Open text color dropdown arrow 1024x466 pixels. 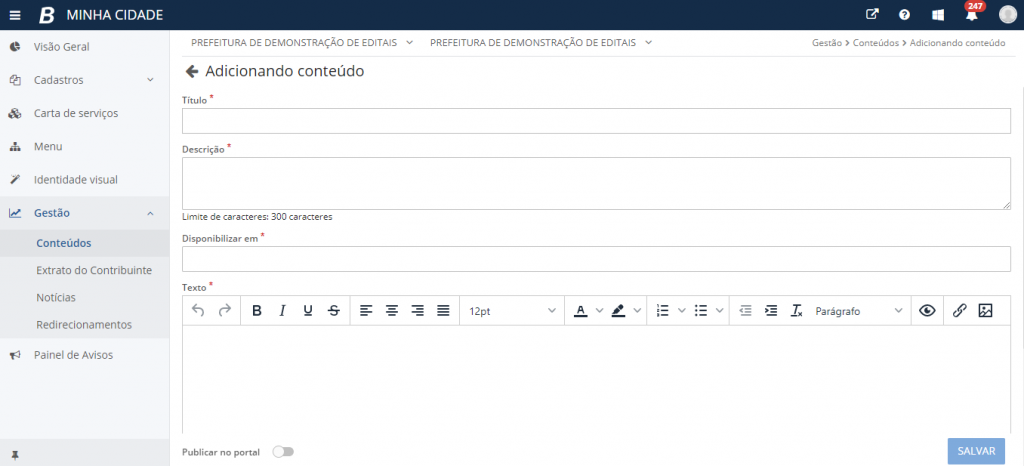click(x=600, y=311)
